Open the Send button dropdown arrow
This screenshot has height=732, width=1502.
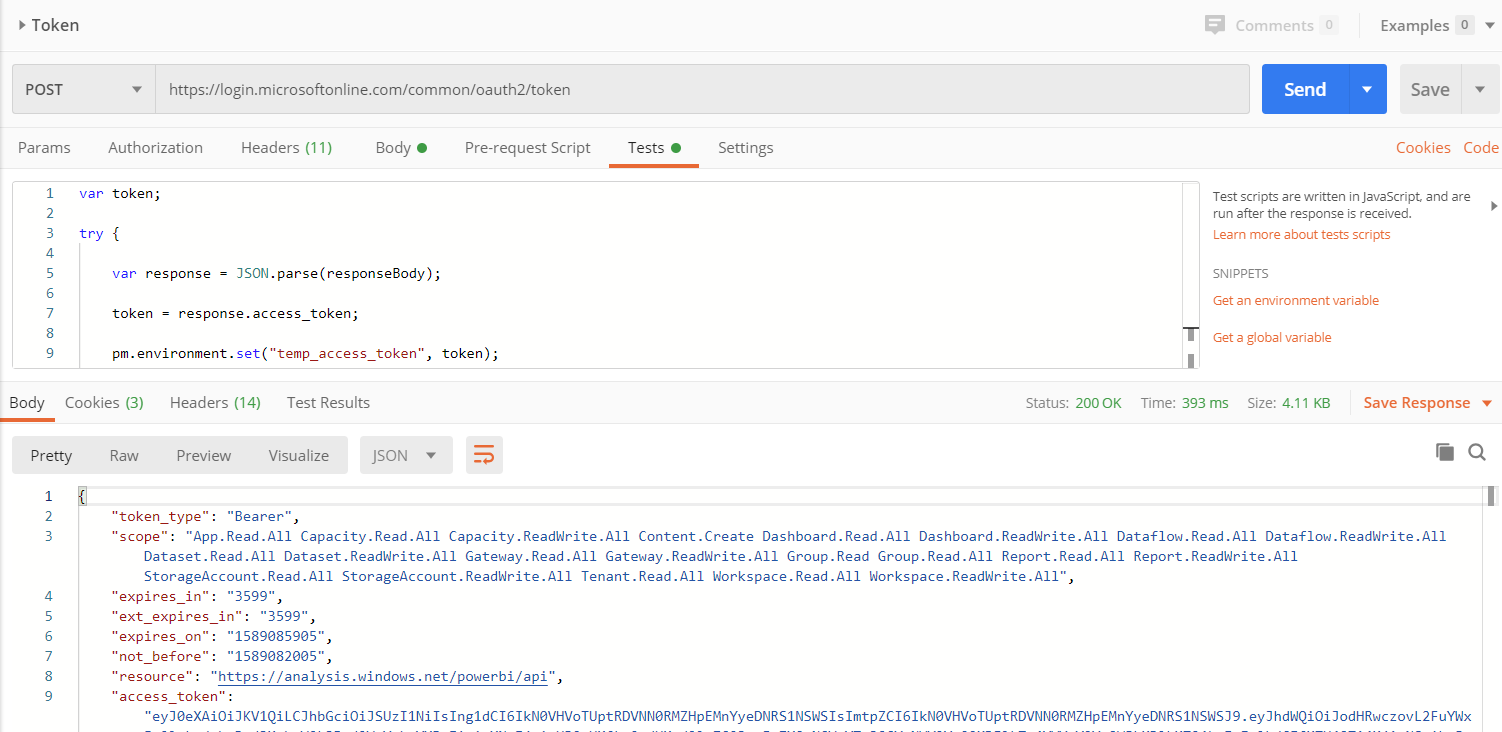click(x=1366, y=89)
